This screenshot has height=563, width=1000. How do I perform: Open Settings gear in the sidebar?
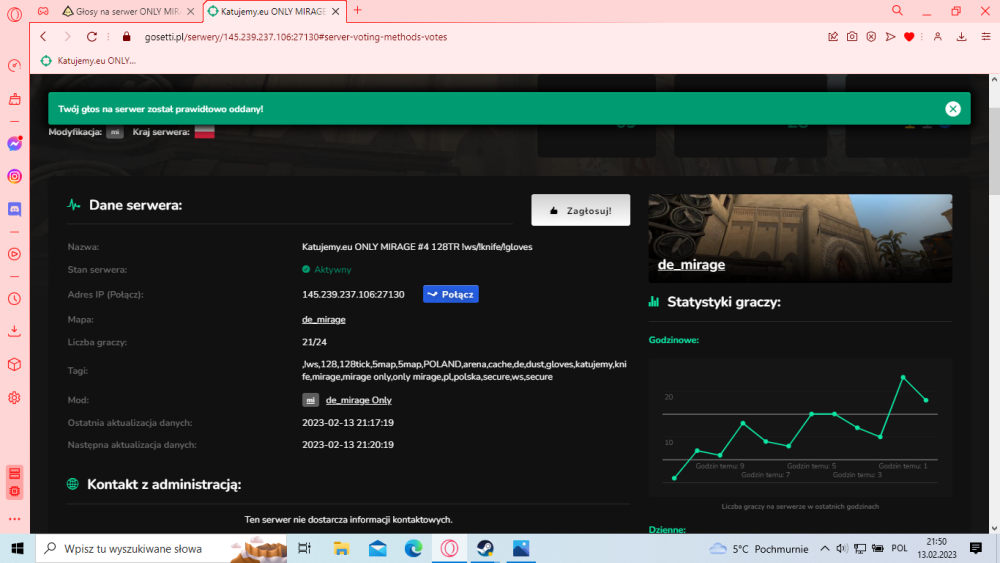[14, 398]
